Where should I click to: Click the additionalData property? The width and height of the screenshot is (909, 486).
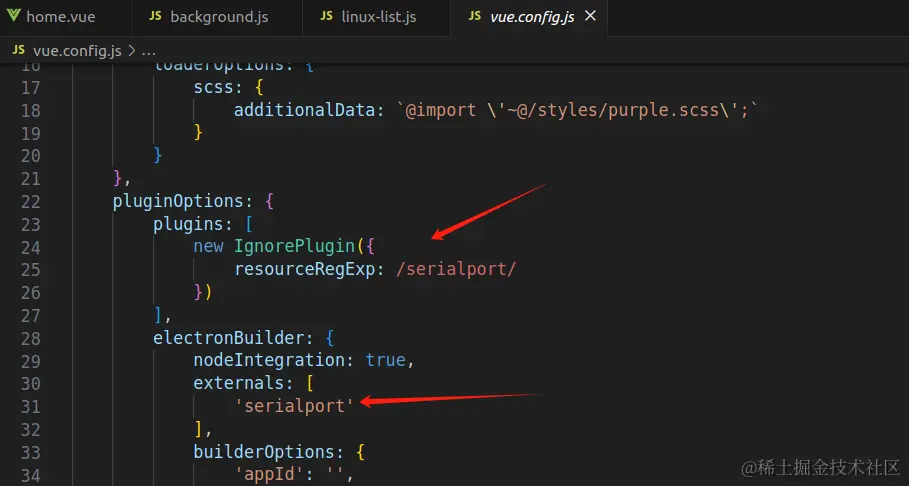[x=304, y=110]
